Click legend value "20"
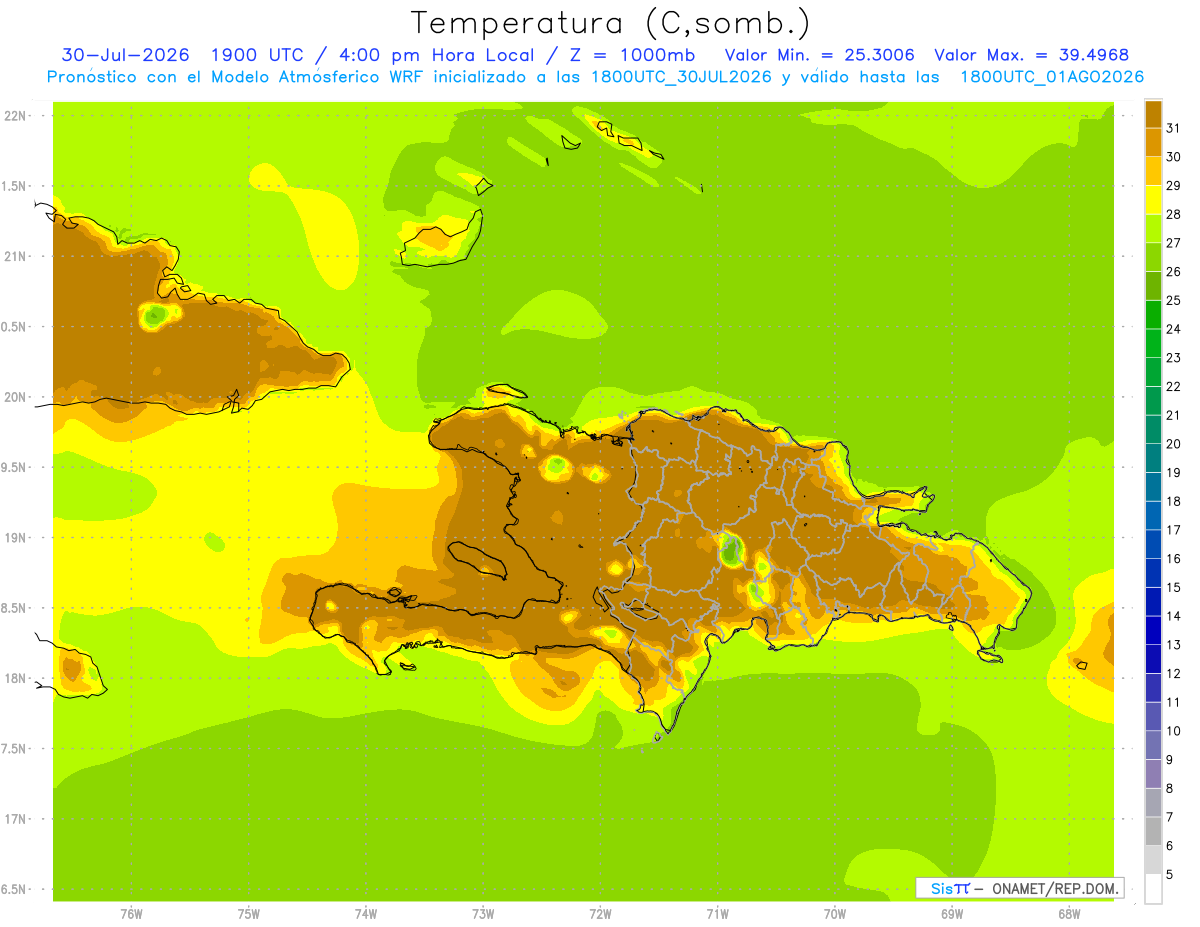1200x927 pixels. (x=1174, y=444)
